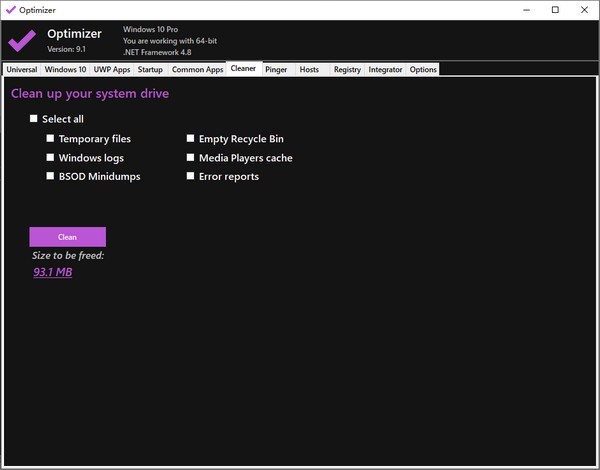This screenshot has height=470, width=600.
Task: Click the Version: 9.1 text
Action: click(x=66, y=49)
